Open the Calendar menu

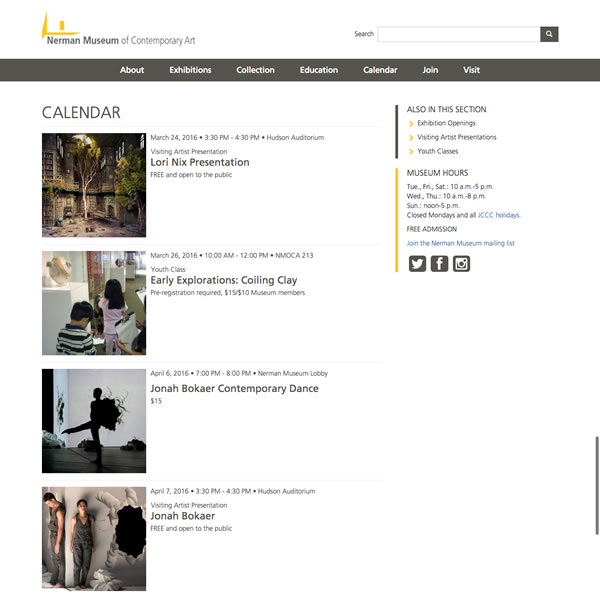[x=380, y=70]
